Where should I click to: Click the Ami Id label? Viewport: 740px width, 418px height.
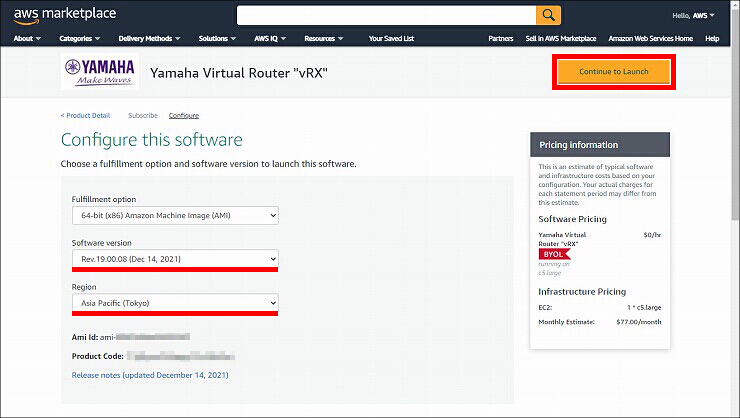coord(85,337)
